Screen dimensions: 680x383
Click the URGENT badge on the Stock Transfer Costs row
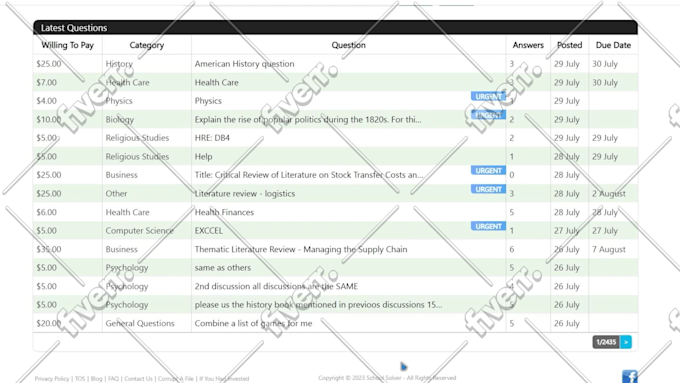(488, 170)
